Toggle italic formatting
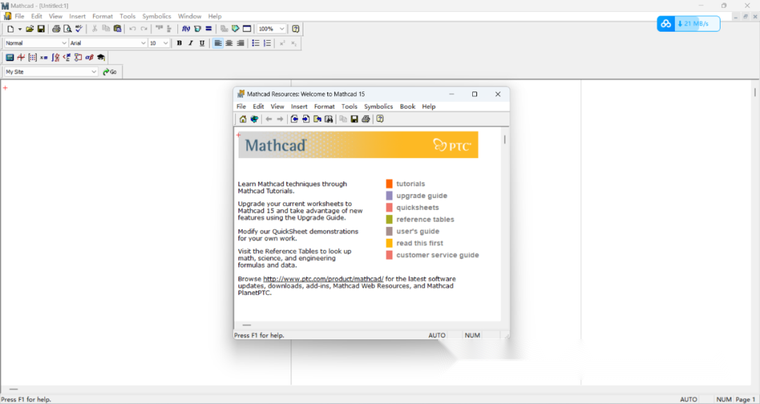The image size is (760, 404). [190, 43]
